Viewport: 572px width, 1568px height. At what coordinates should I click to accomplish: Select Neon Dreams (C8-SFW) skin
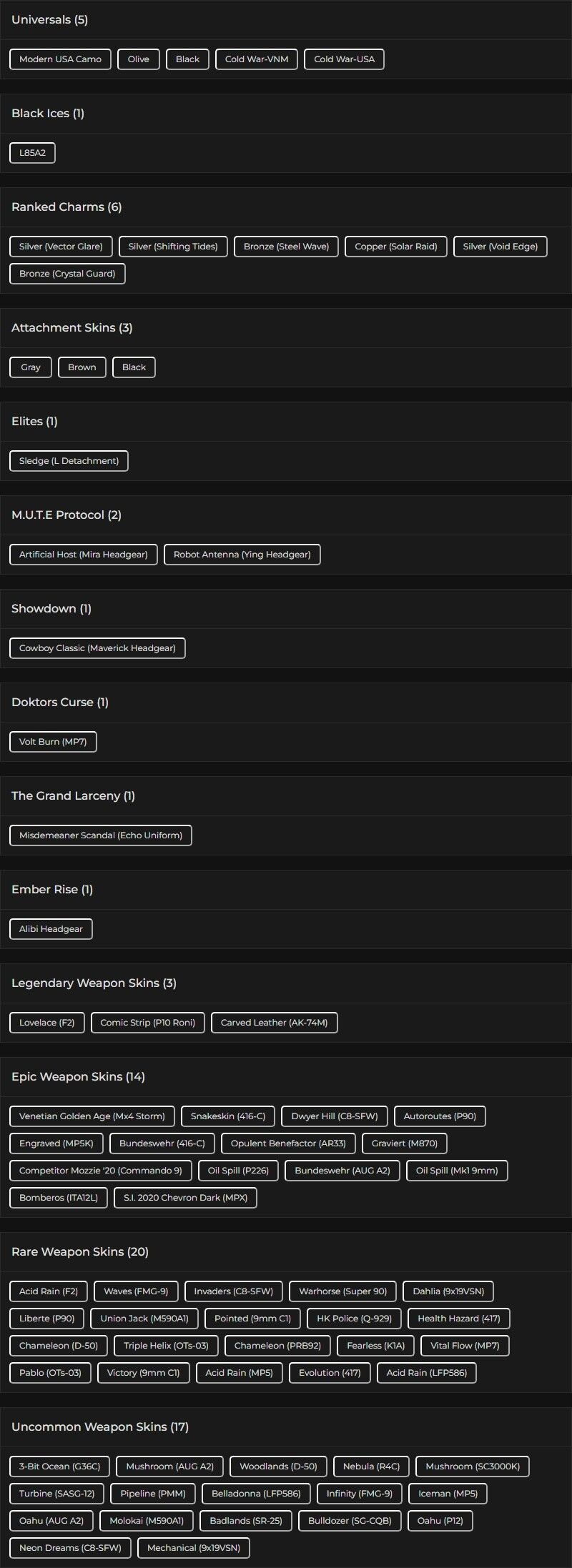tap(70, 1548)
